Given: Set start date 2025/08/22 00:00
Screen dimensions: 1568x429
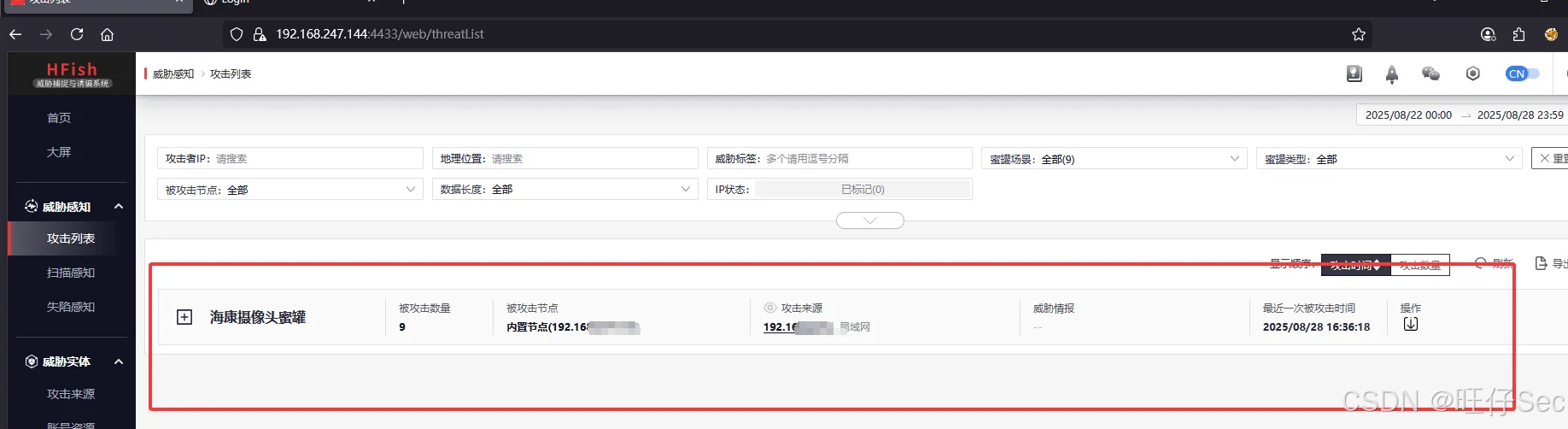Looking at the screenshot, I should tap(1408, 115).
